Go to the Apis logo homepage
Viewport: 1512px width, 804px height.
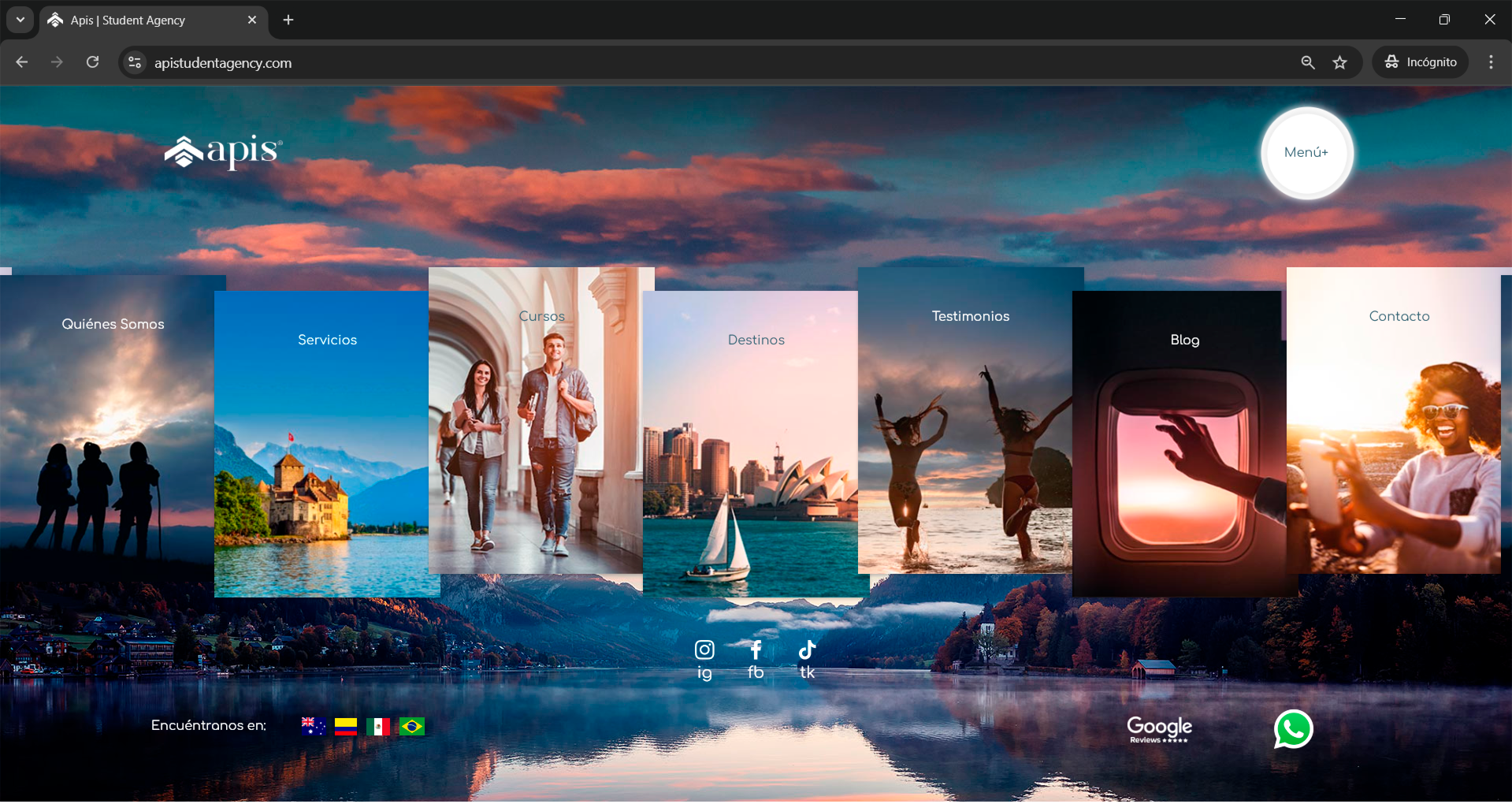click(223, 151)
